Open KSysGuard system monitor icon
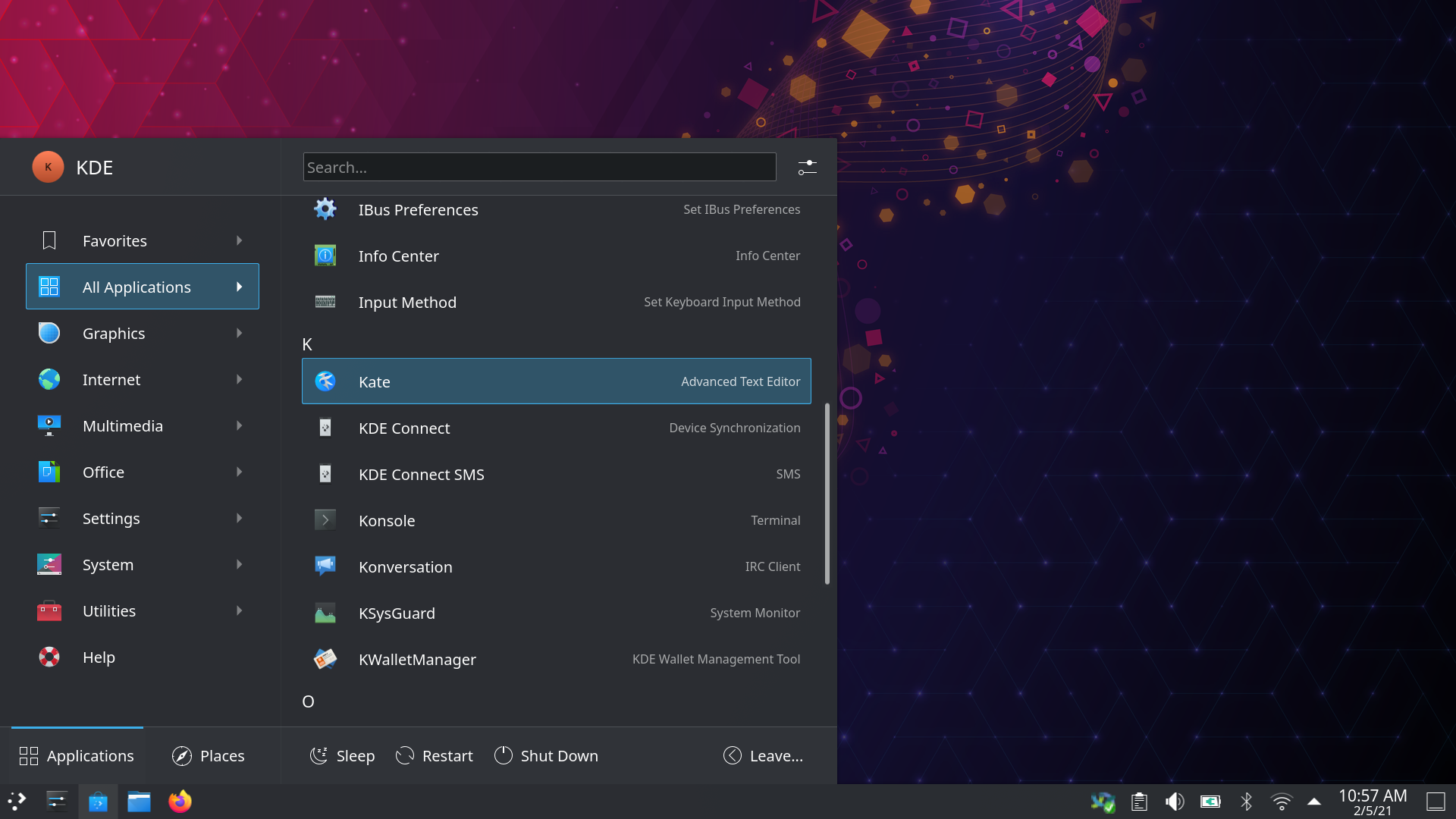Image resolution: width=1456 pixels, height=819 pixels. click(325, 613)
